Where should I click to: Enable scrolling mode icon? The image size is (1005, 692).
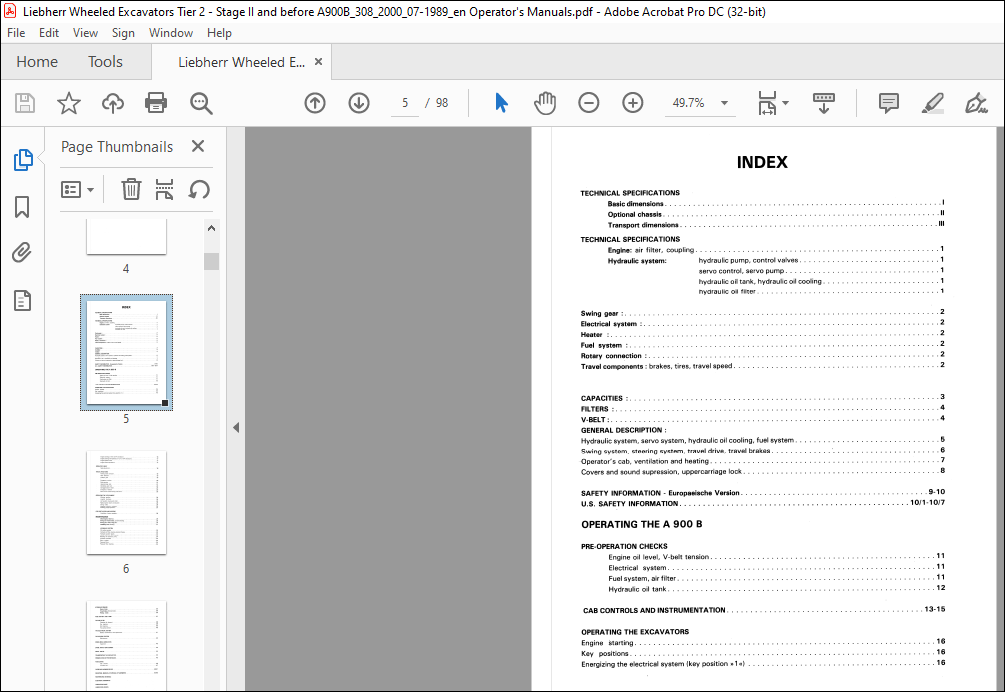(x=824, y=103)
